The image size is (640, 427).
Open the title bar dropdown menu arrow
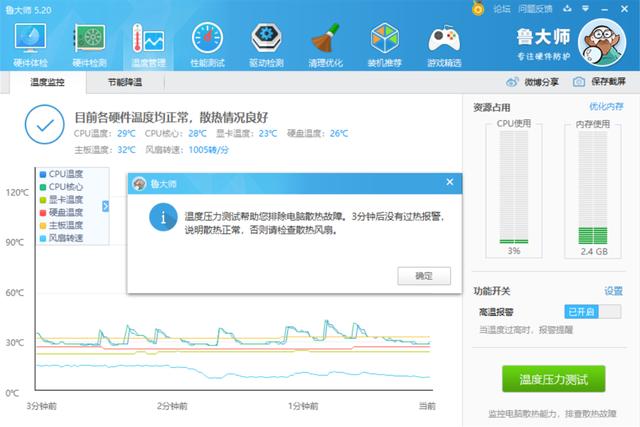click(x=585, y=8)
